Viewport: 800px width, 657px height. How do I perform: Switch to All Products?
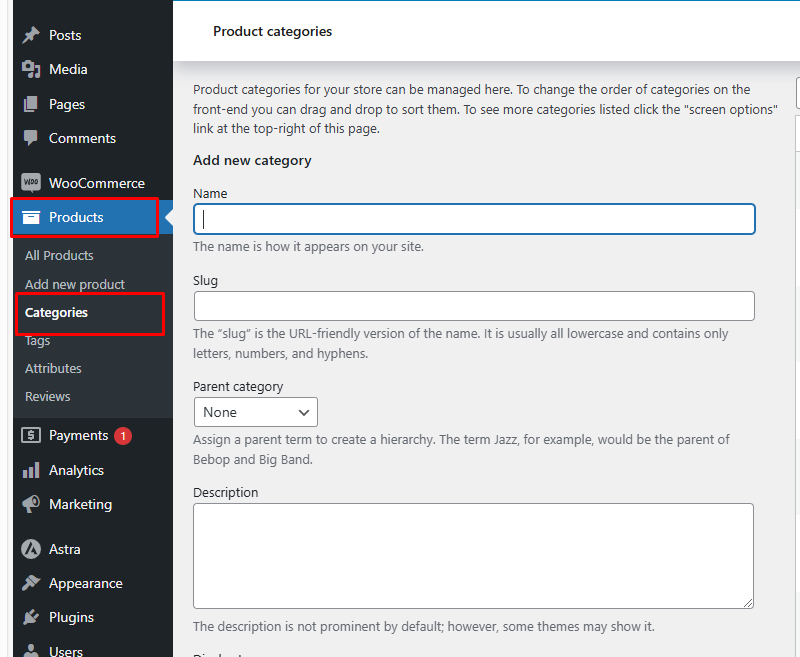point(58,255)
